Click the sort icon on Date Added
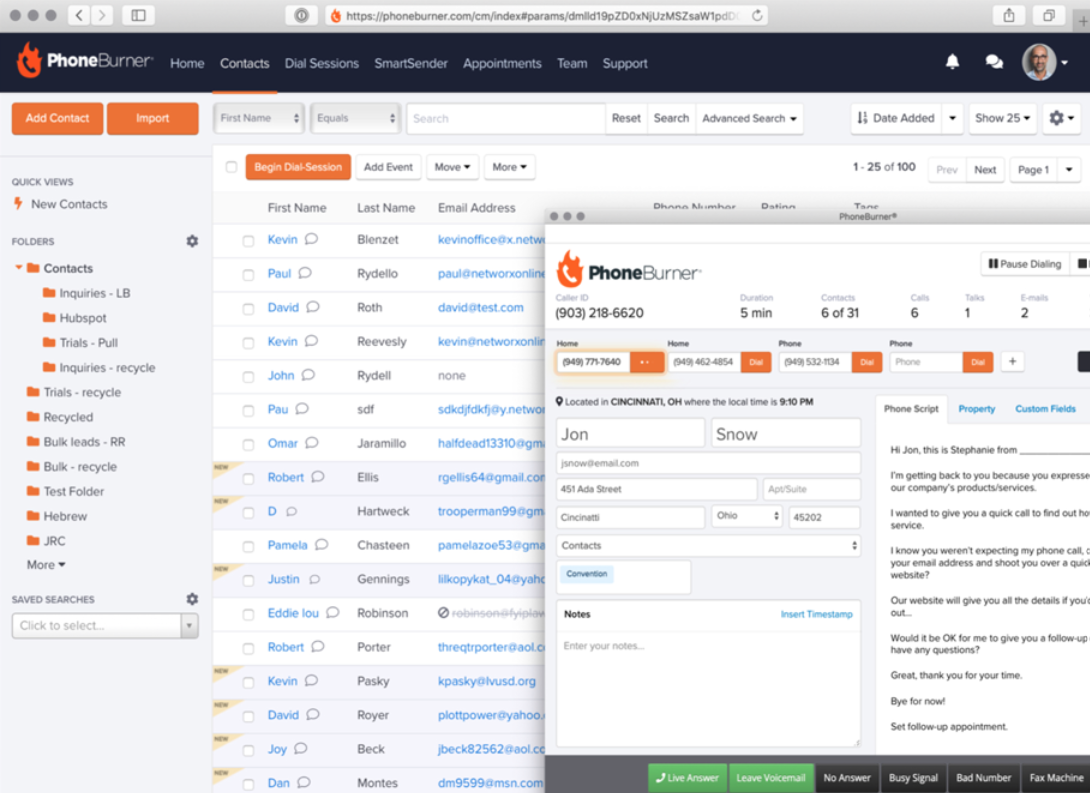1090x793 pixels. [x=863, y=118]
